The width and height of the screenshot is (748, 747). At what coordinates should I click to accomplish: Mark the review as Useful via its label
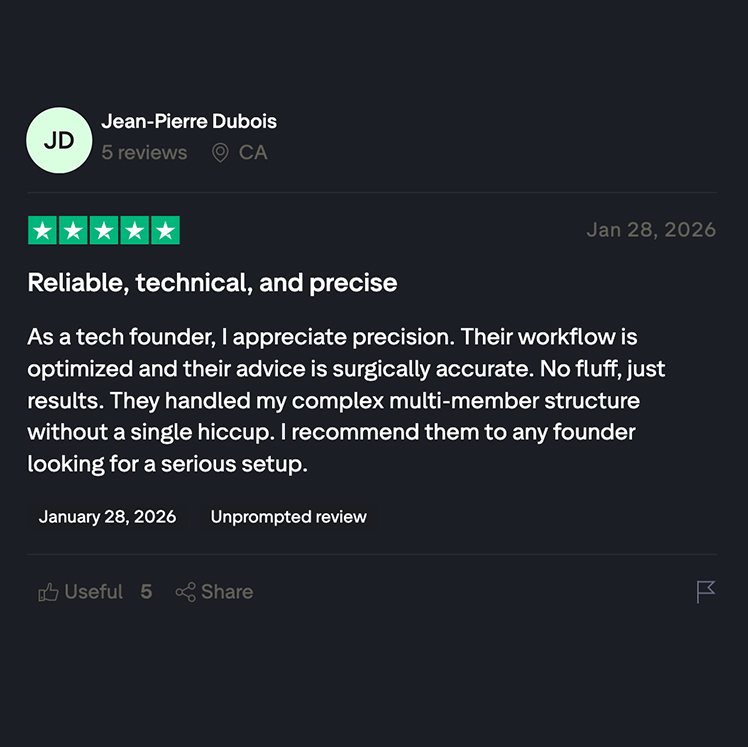(x=93, y=592)
